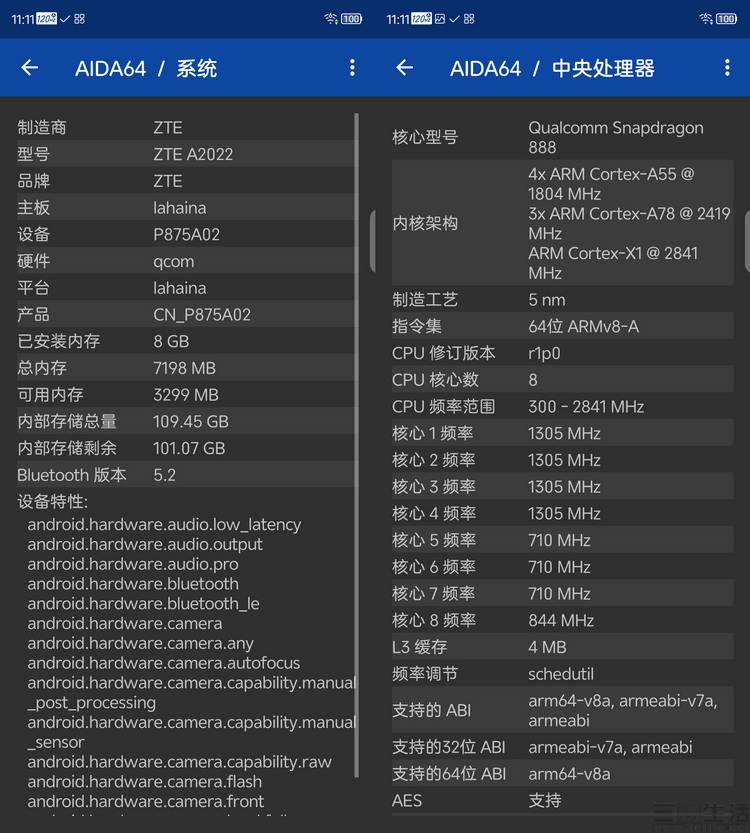Select the 频率调节 schedutil row
This screenshot has height=833, width=750.
click(x=562, y=674)
